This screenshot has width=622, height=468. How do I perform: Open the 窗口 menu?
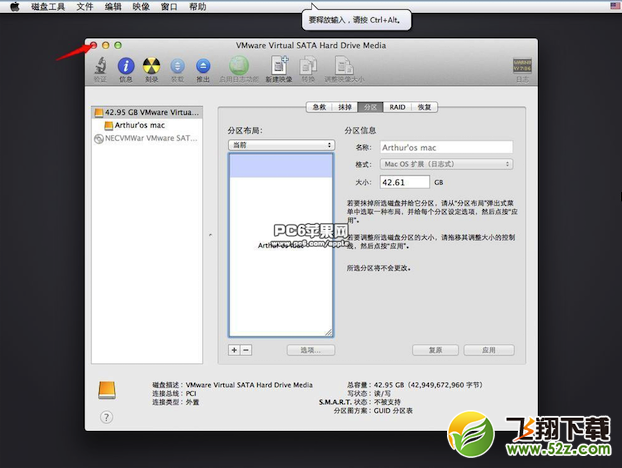[x=169, y=7]
